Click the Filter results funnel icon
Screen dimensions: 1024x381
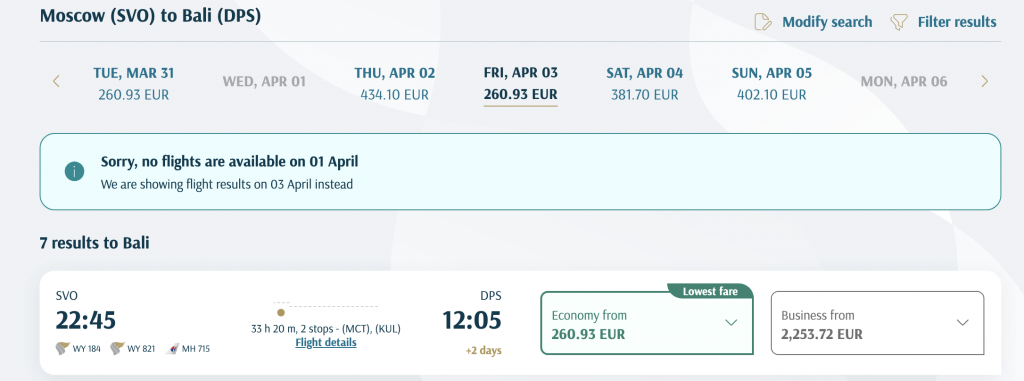[x=899, y=22]
